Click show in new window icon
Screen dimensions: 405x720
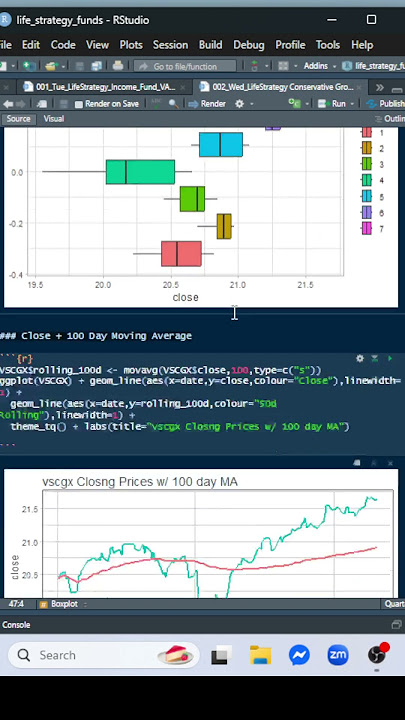(42, 104)
